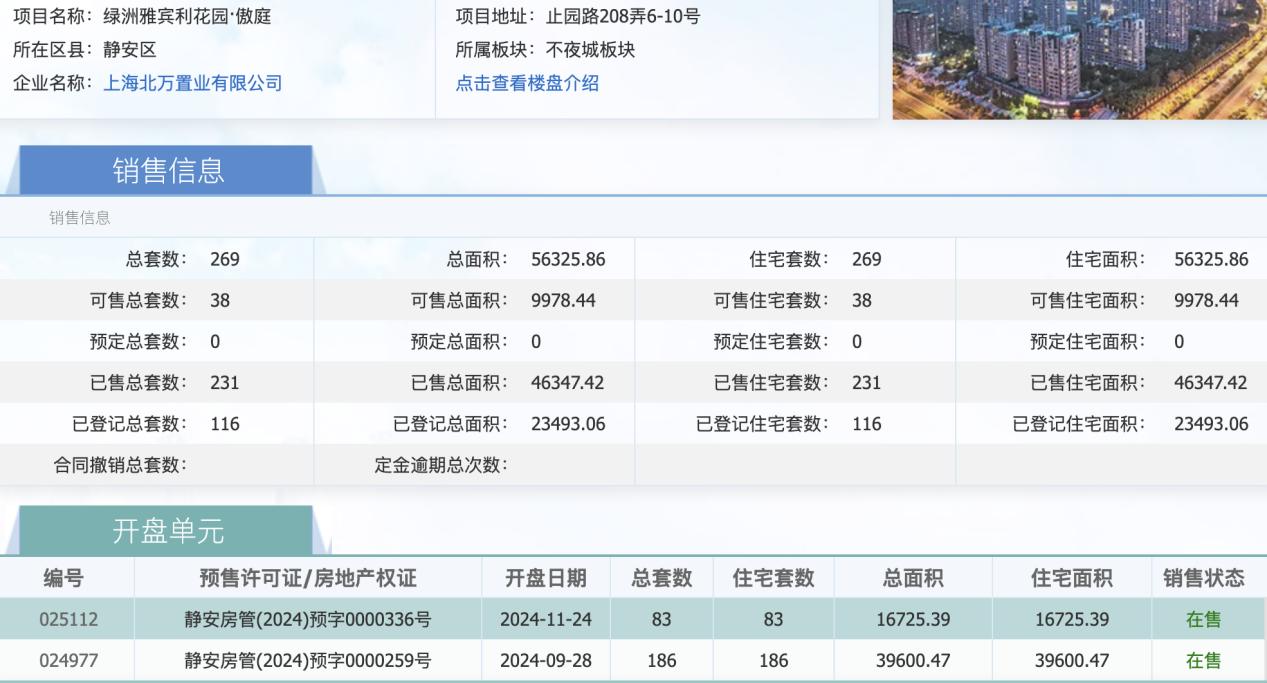1267x683 pixels.
Task: Select the 开盘单元 section tab header
Action: tap(168, 531)
